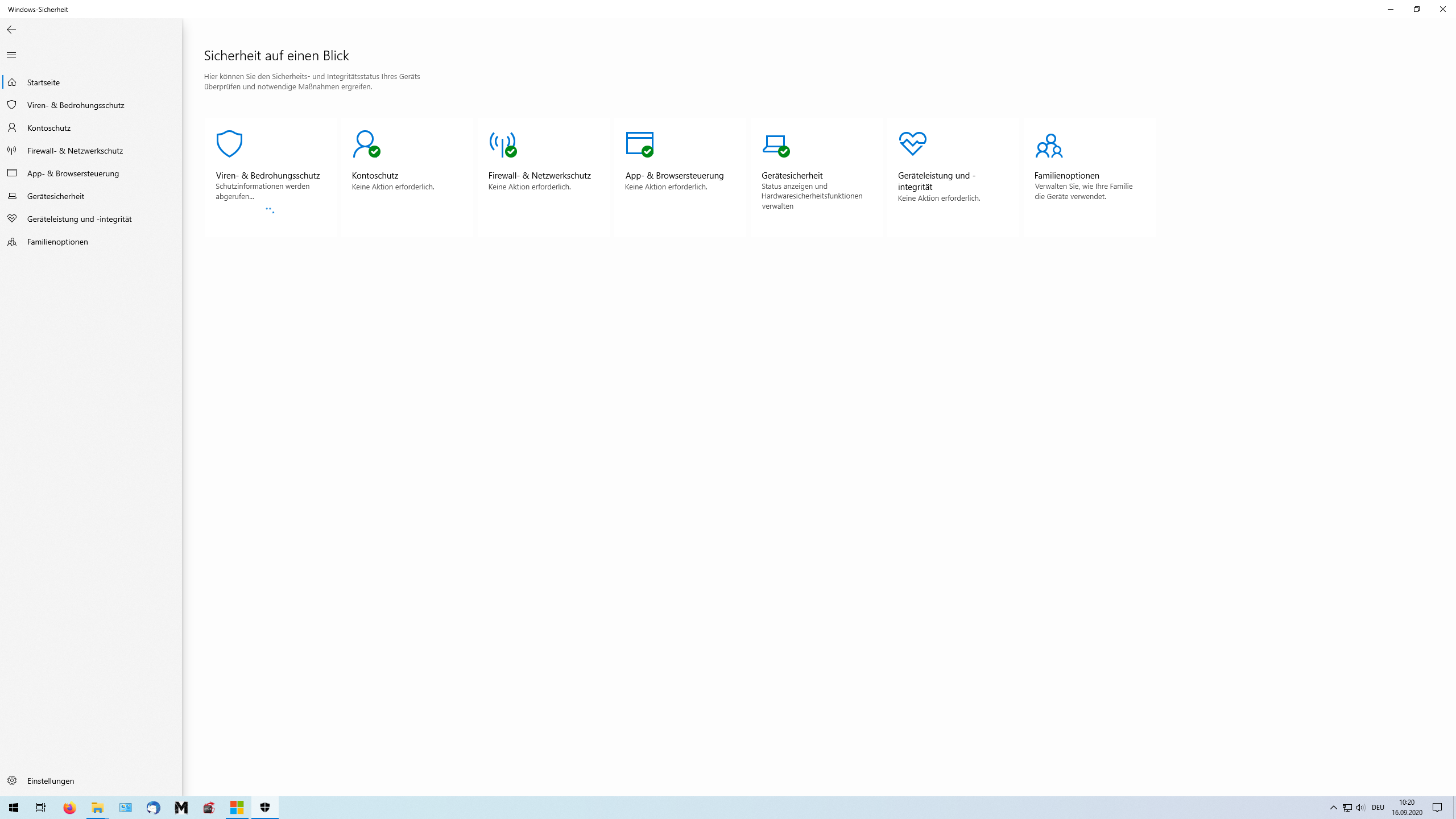The width and height of the screenshot is (1456, 819).
Task: Click Geräteleistung und -integrität heart tile icon
Action: [x=912, y=144]
